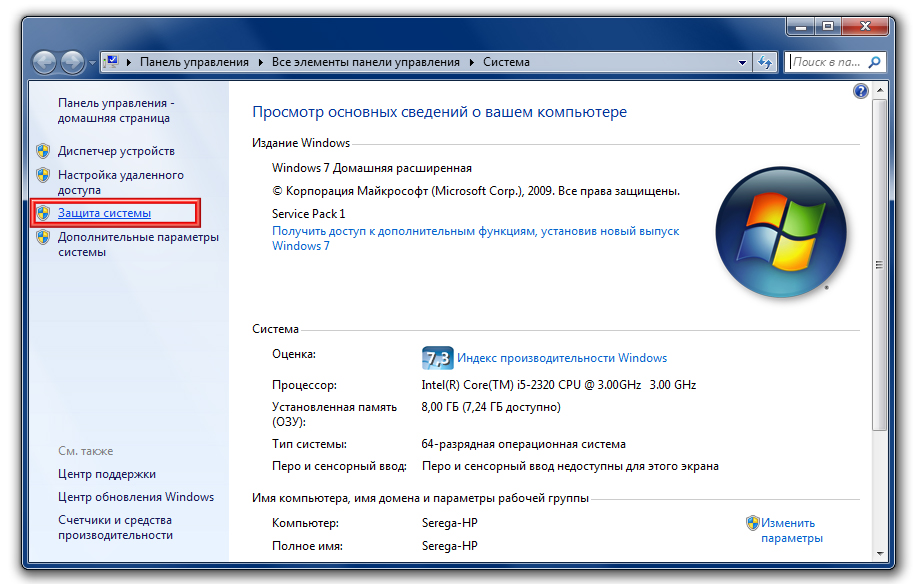The height and width of the screenshot is (584, 915).
Task: Maximize the Система window
Action: click(827, 27)
